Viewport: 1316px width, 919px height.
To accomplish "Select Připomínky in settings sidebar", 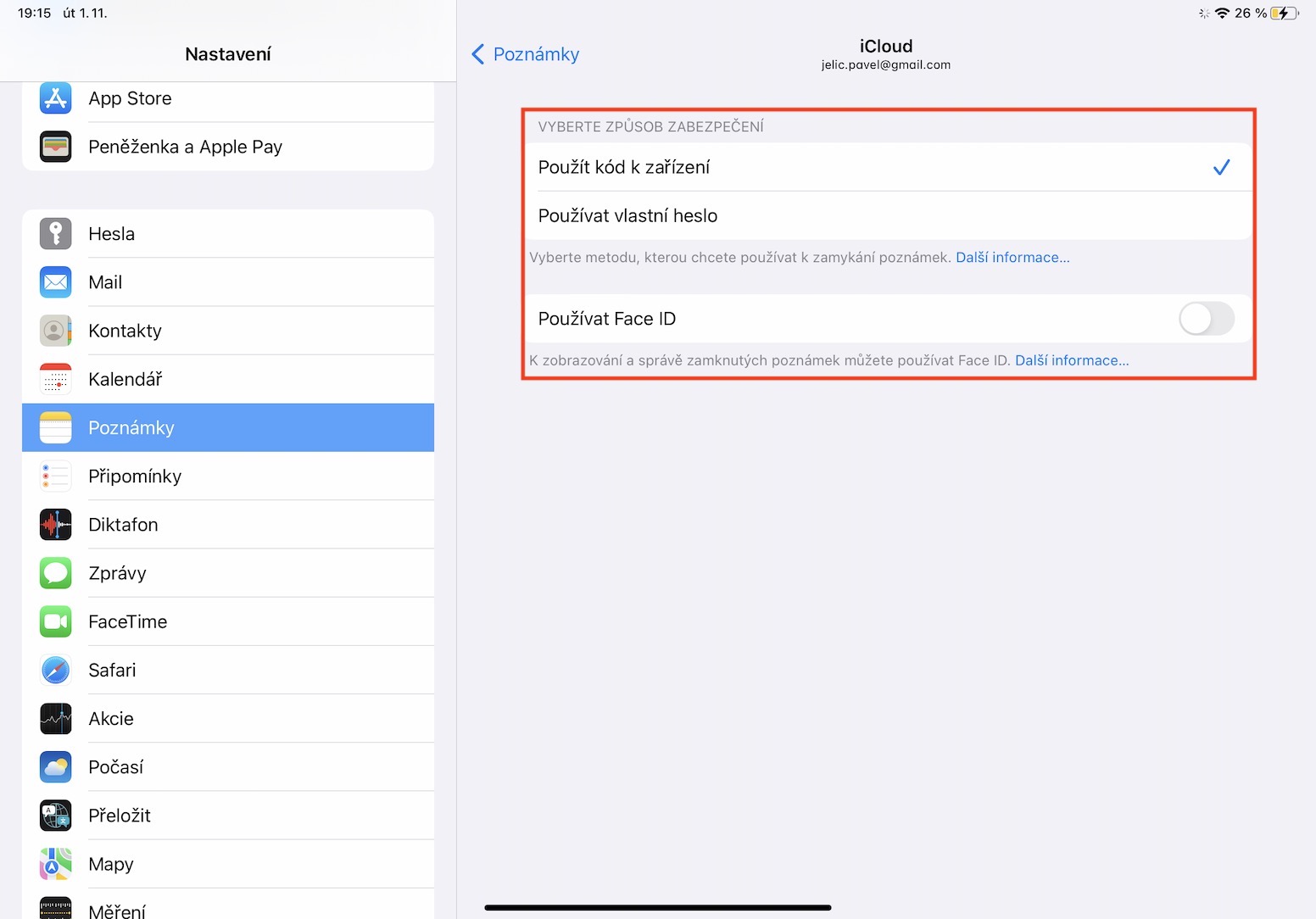I will pyautogui.click(x=227, y=476).
